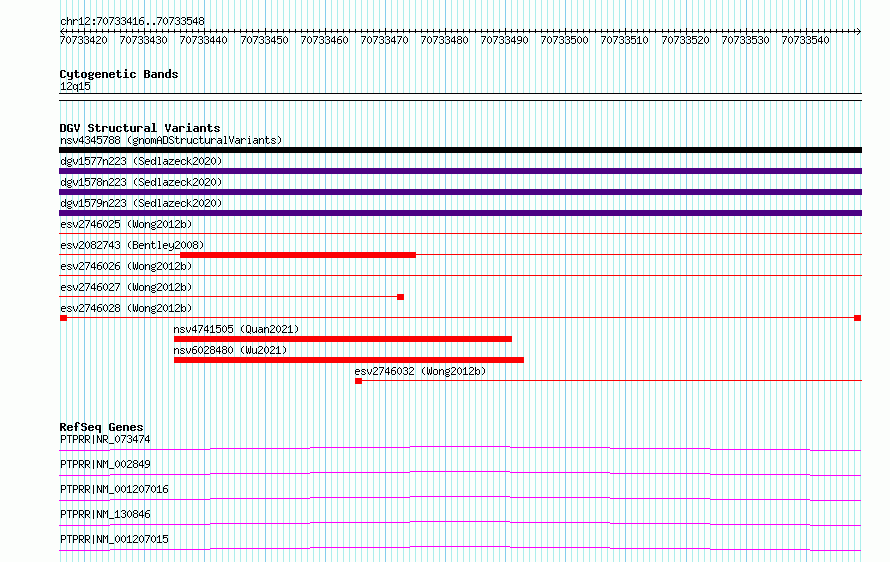Select dgv1579n223 Sedlazeck2020 label

[x=141, y=203]
